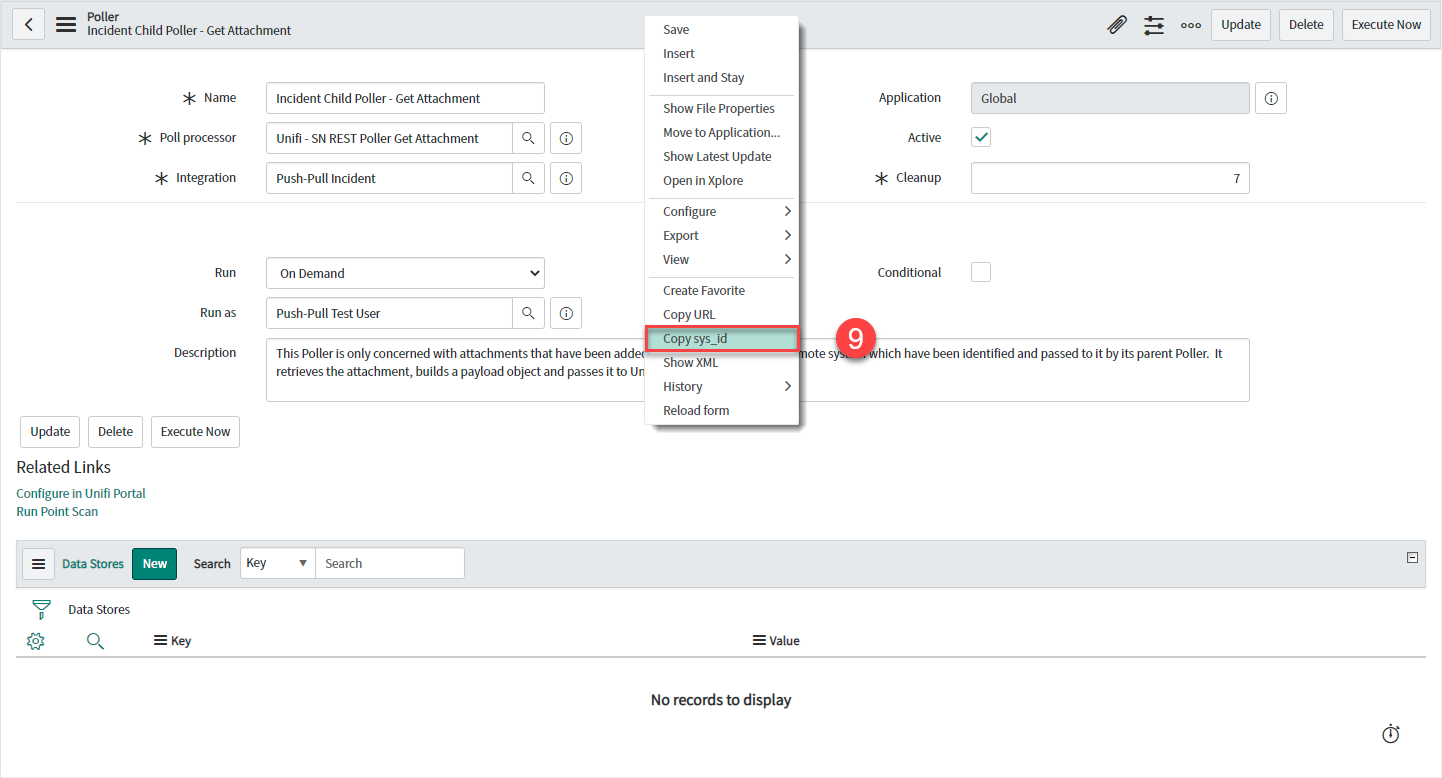This screenshot has height=778, width=1442.
Task: Attach a file using the paperclip icon
Action: click(1116, 24)
